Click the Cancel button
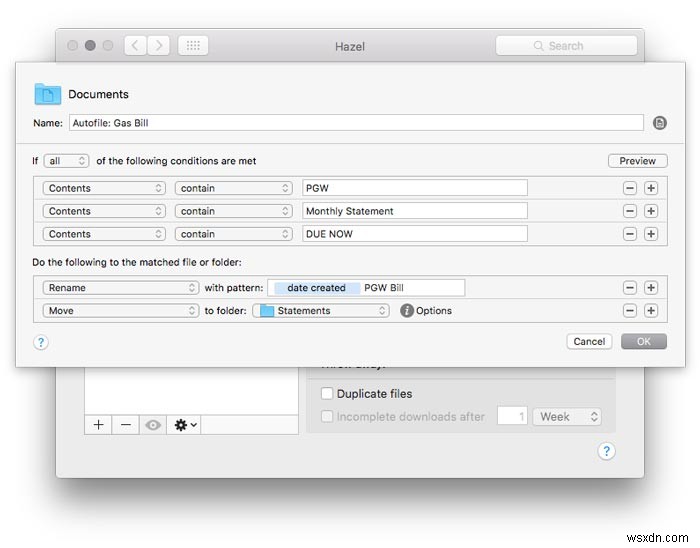This screenshot has height=548, width=700. pos(589,341)
